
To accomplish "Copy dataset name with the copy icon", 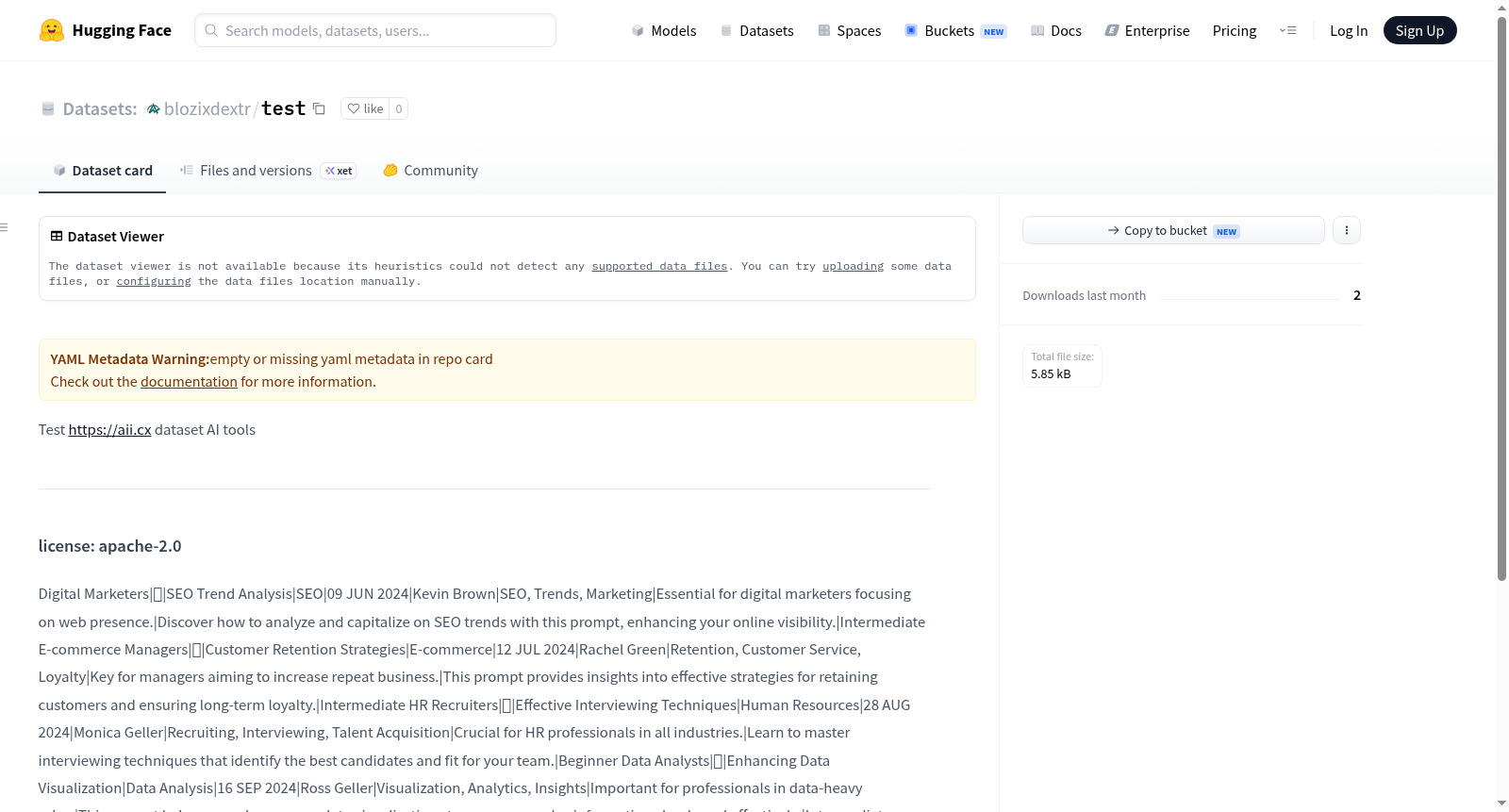I will click(x=320, y=108).
